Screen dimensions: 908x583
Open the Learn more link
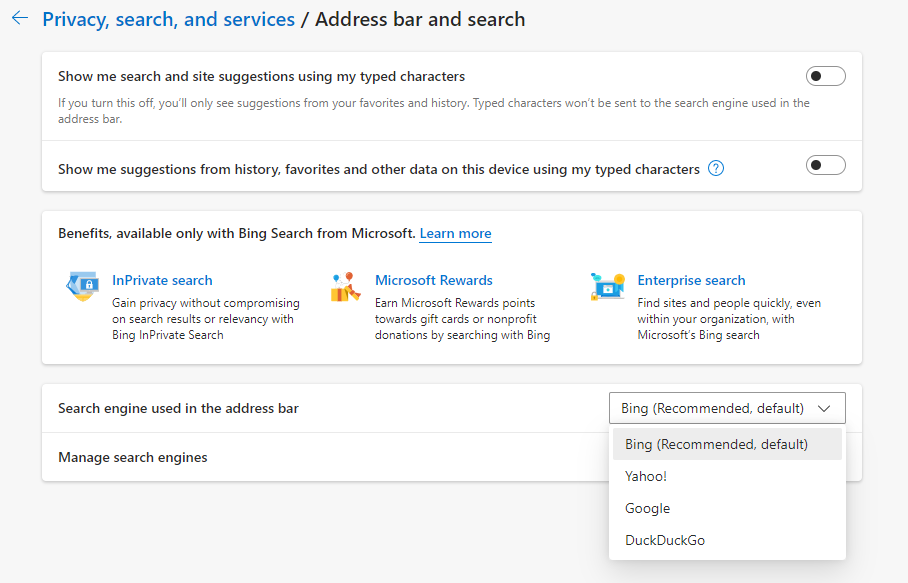(455, 233)
